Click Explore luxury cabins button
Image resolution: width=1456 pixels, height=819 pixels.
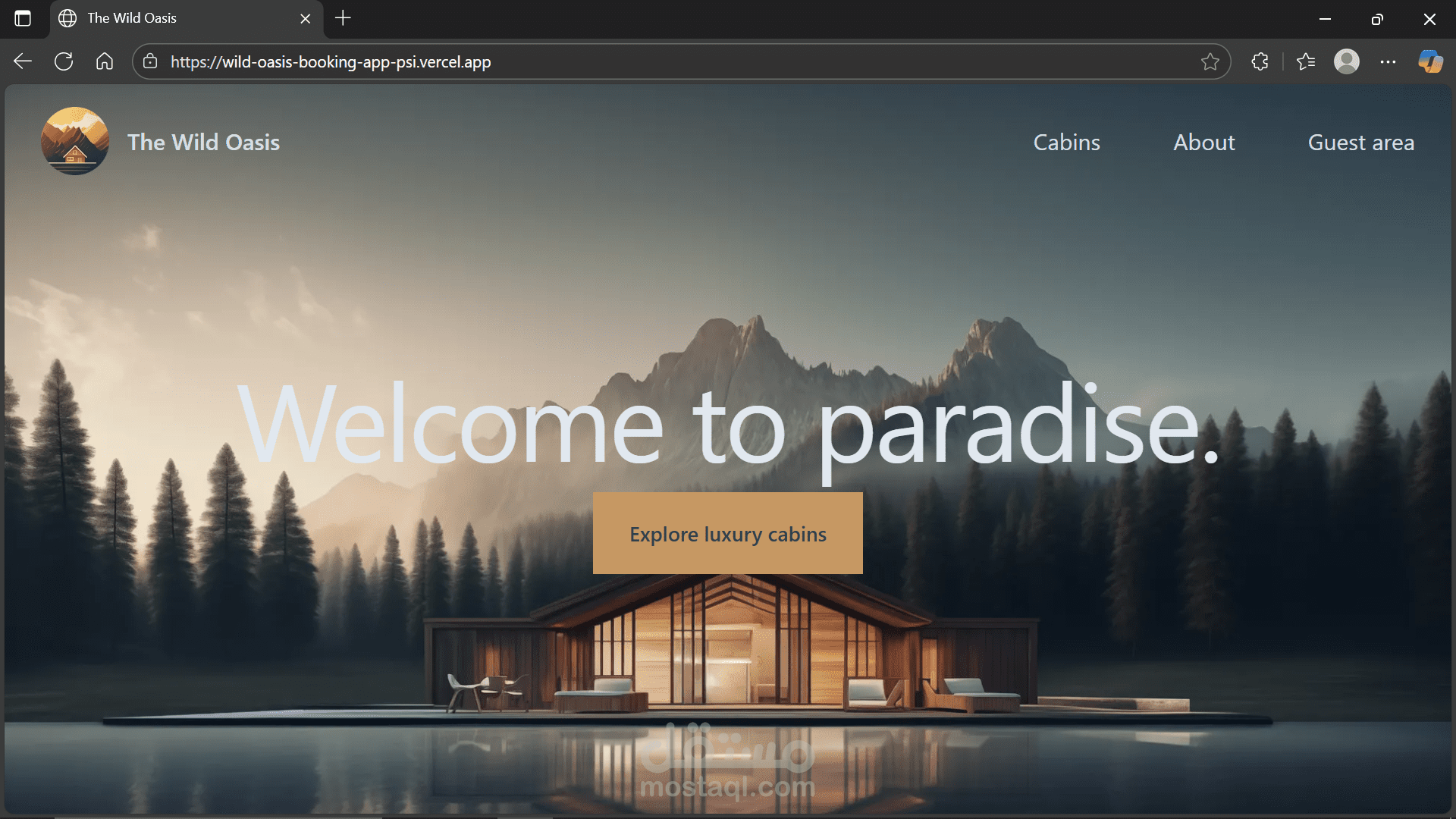727,533
